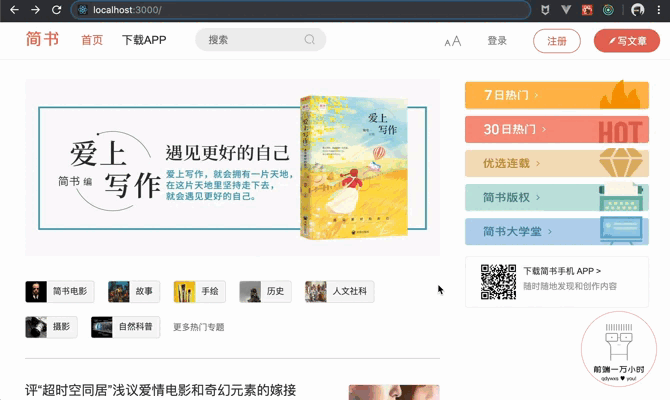The width and height of the screenshot is (670, 400).
Task: Open the 摄影 topic tag
Action: 51,327
